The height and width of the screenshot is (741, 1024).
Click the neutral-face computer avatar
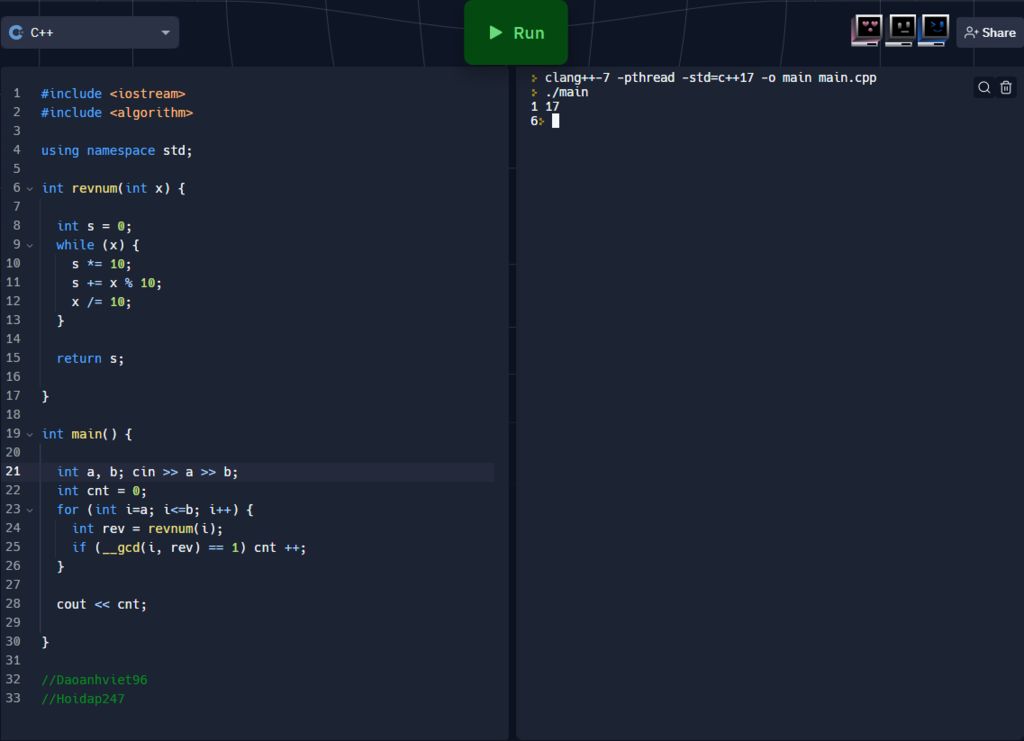[900, 31]
